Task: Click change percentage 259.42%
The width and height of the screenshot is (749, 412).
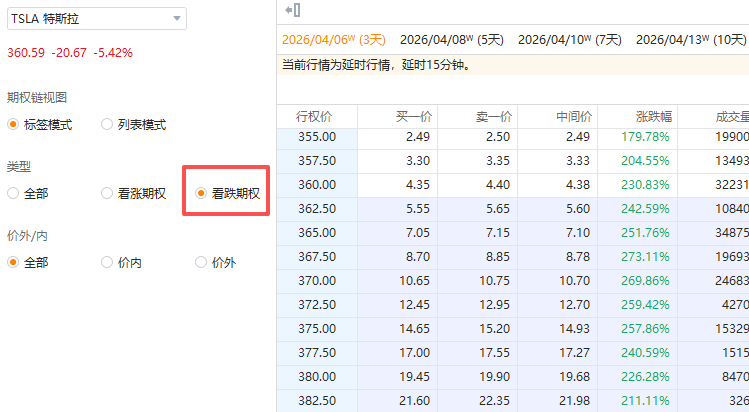Action: 645,305
